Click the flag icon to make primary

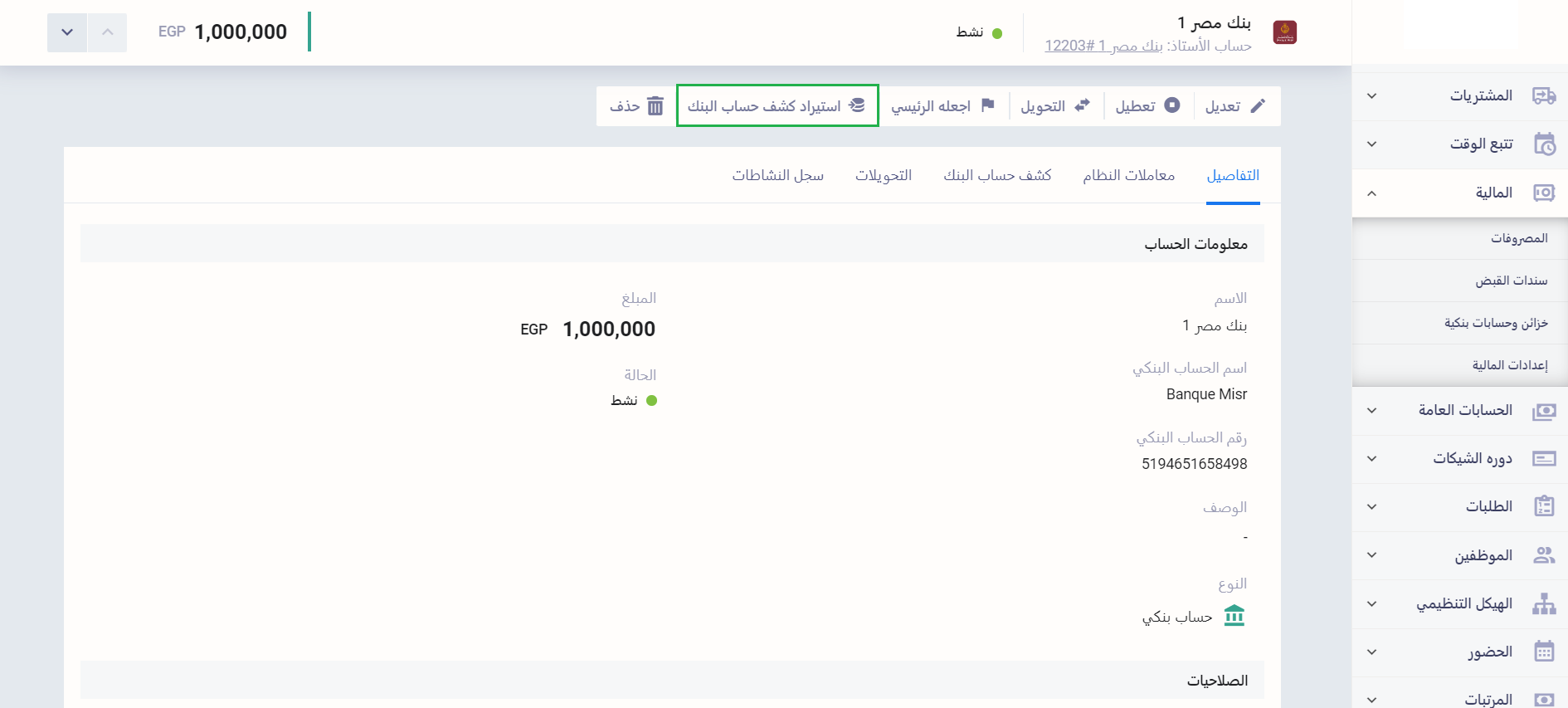(x=987, y=105)
